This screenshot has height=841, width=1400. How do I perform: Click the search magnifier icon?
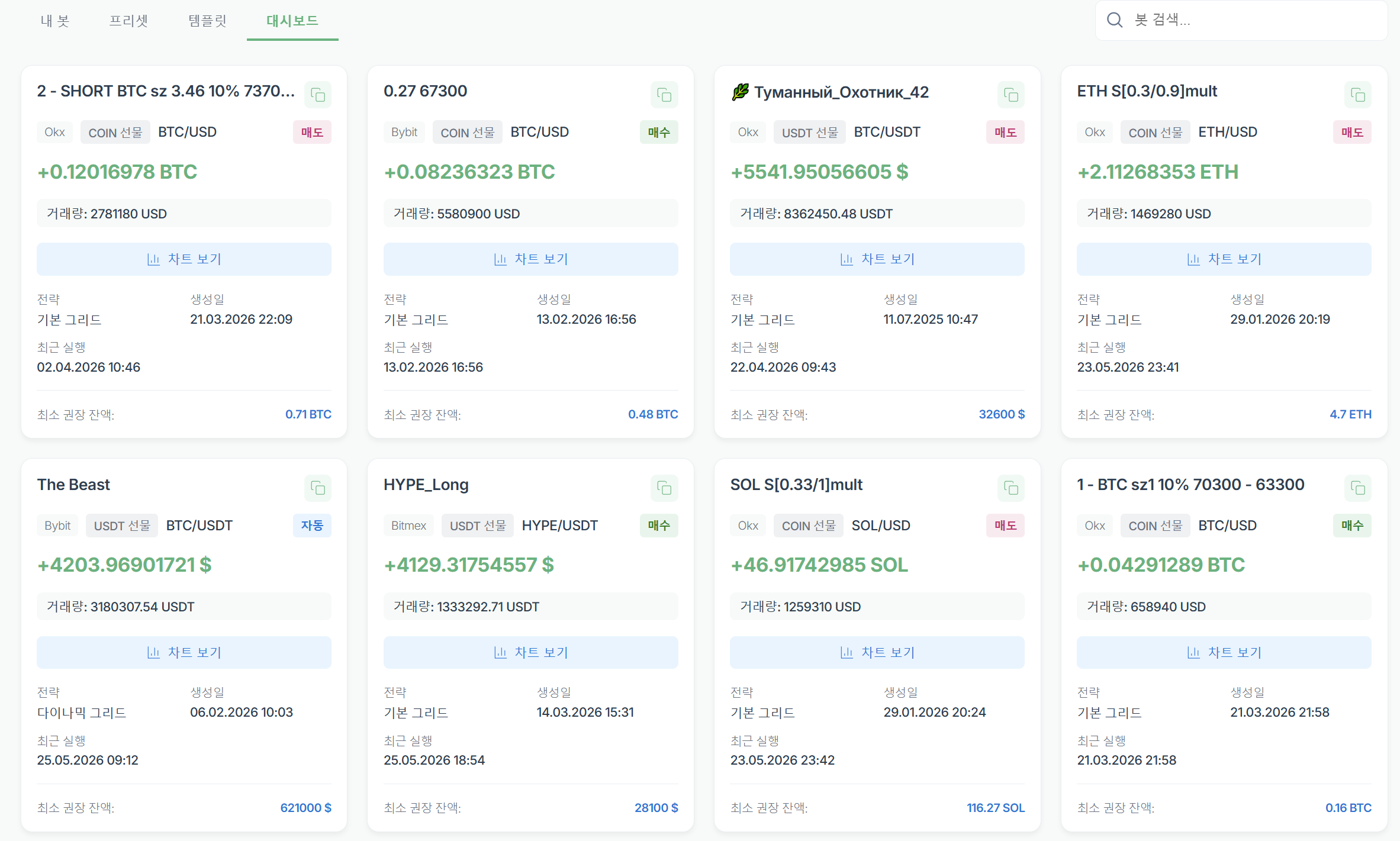tap(1115, 20)
